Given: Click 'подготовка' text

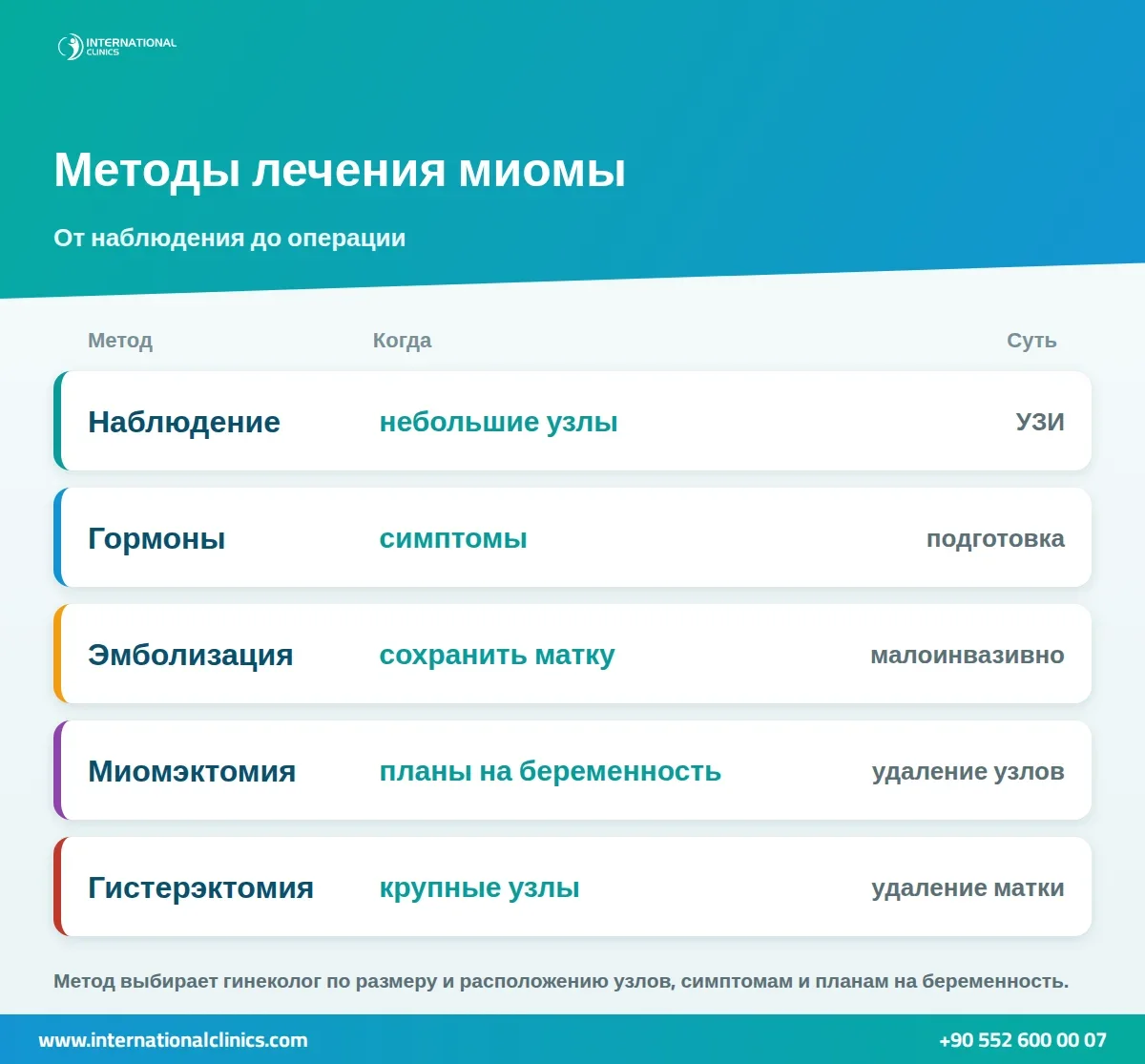Looking at the screenshot, I should coord(995,538).
